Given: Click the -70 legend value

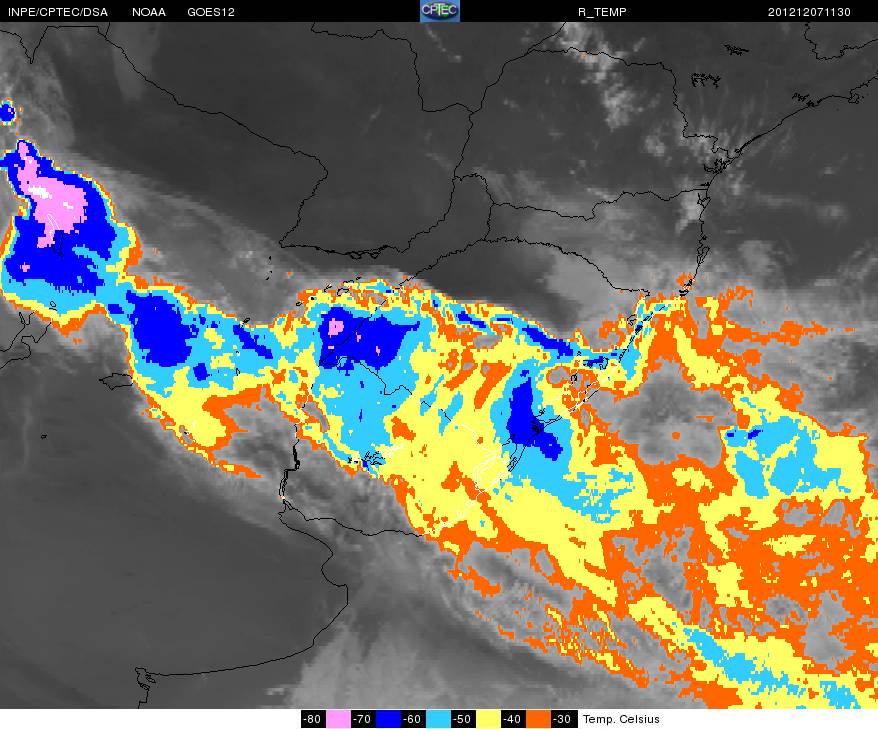Looking at the screenshot, I should [362, 719].
